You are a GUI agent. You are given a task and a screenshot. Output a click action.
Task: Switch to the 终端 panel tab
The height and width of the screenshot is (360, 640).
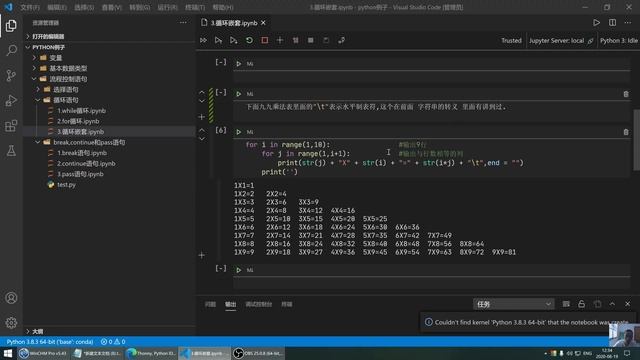tap(287, 304)
